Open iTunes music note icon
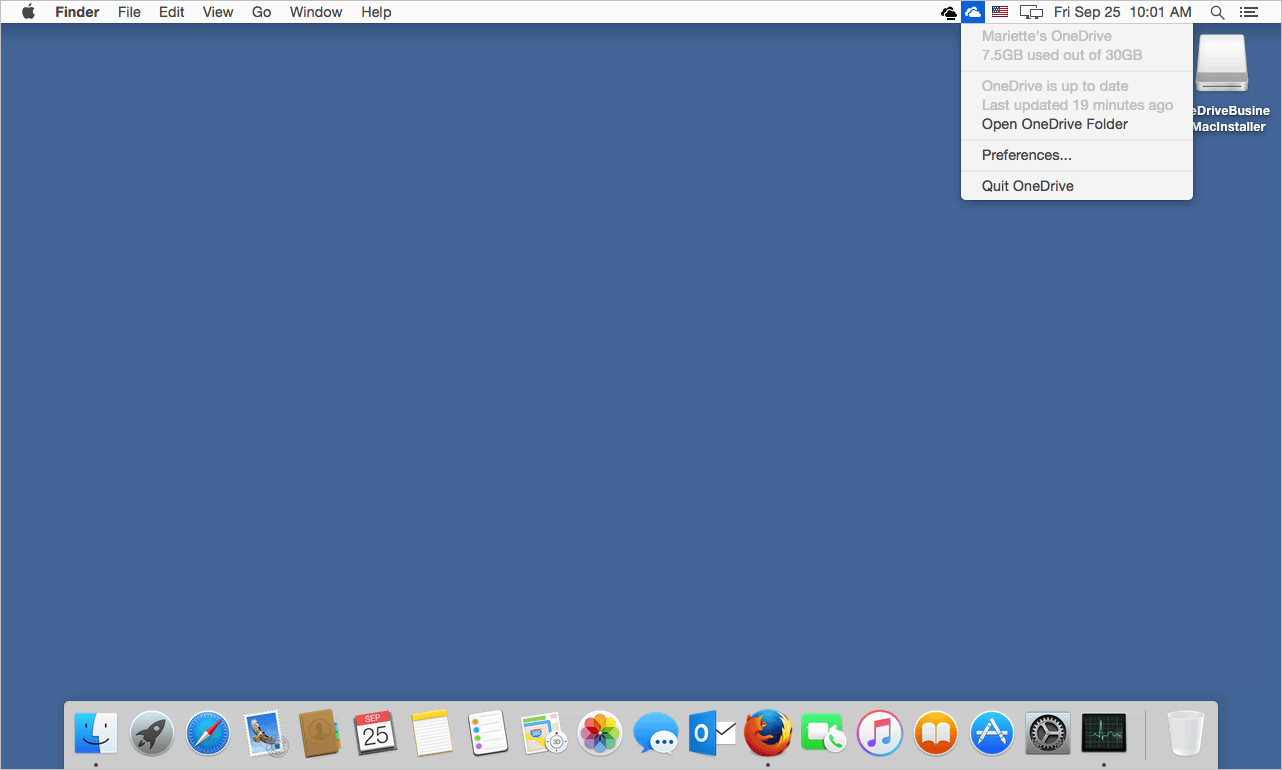 880,733
